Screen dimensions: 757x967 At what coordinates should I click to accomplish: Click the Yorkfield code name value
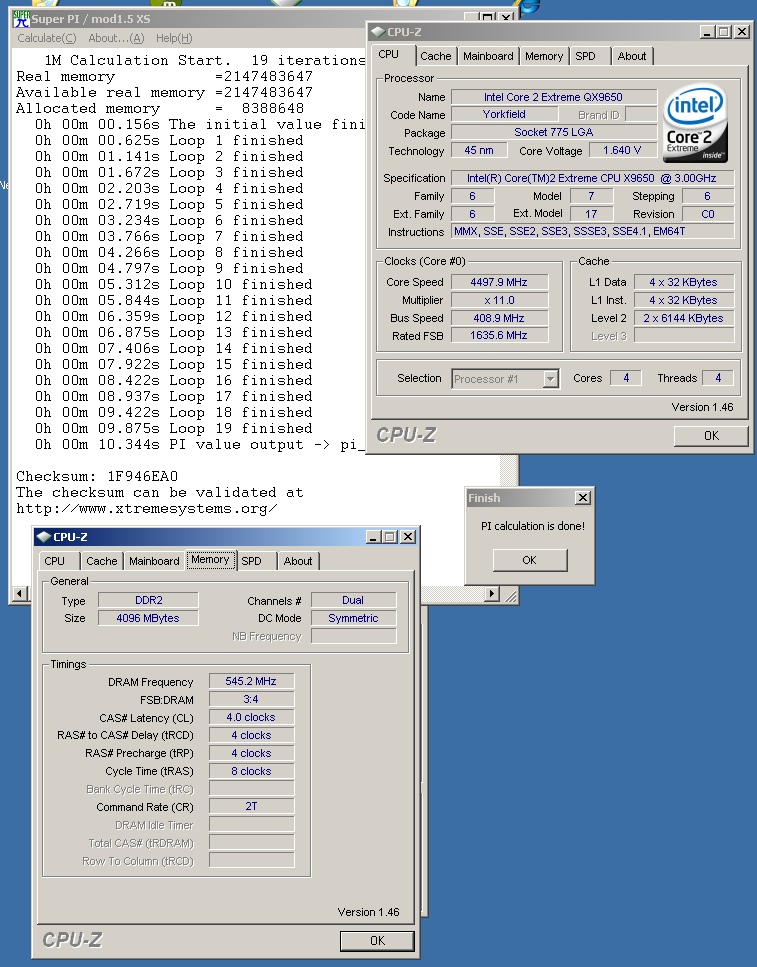504,114
